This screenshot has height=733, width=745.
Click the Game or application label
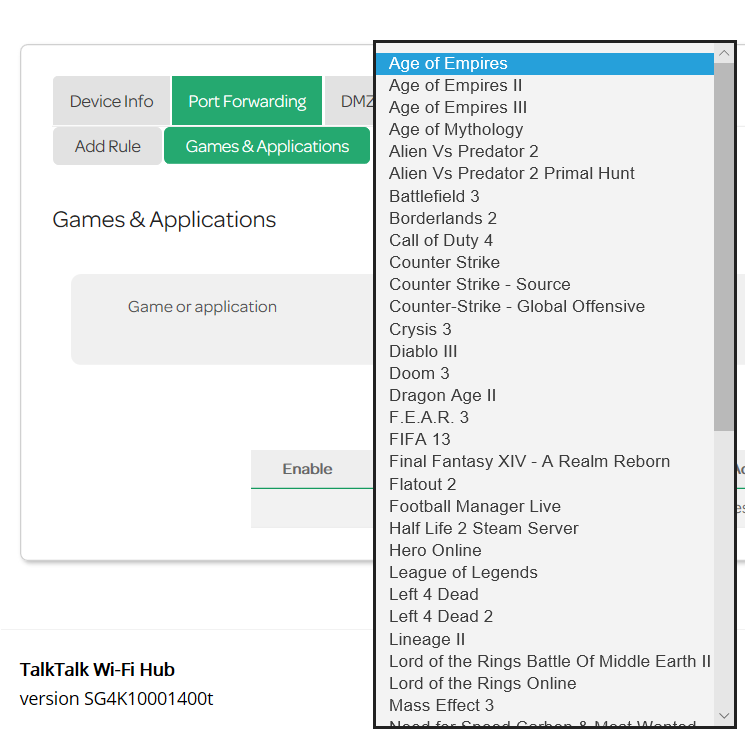pos(202,307)
